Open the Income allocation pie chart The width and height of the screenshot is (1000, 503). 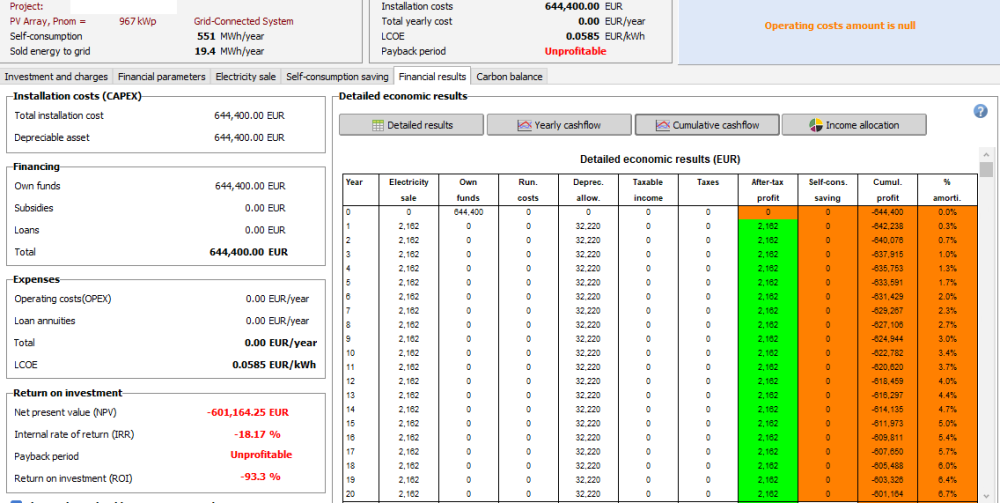[x=853, y=125]
